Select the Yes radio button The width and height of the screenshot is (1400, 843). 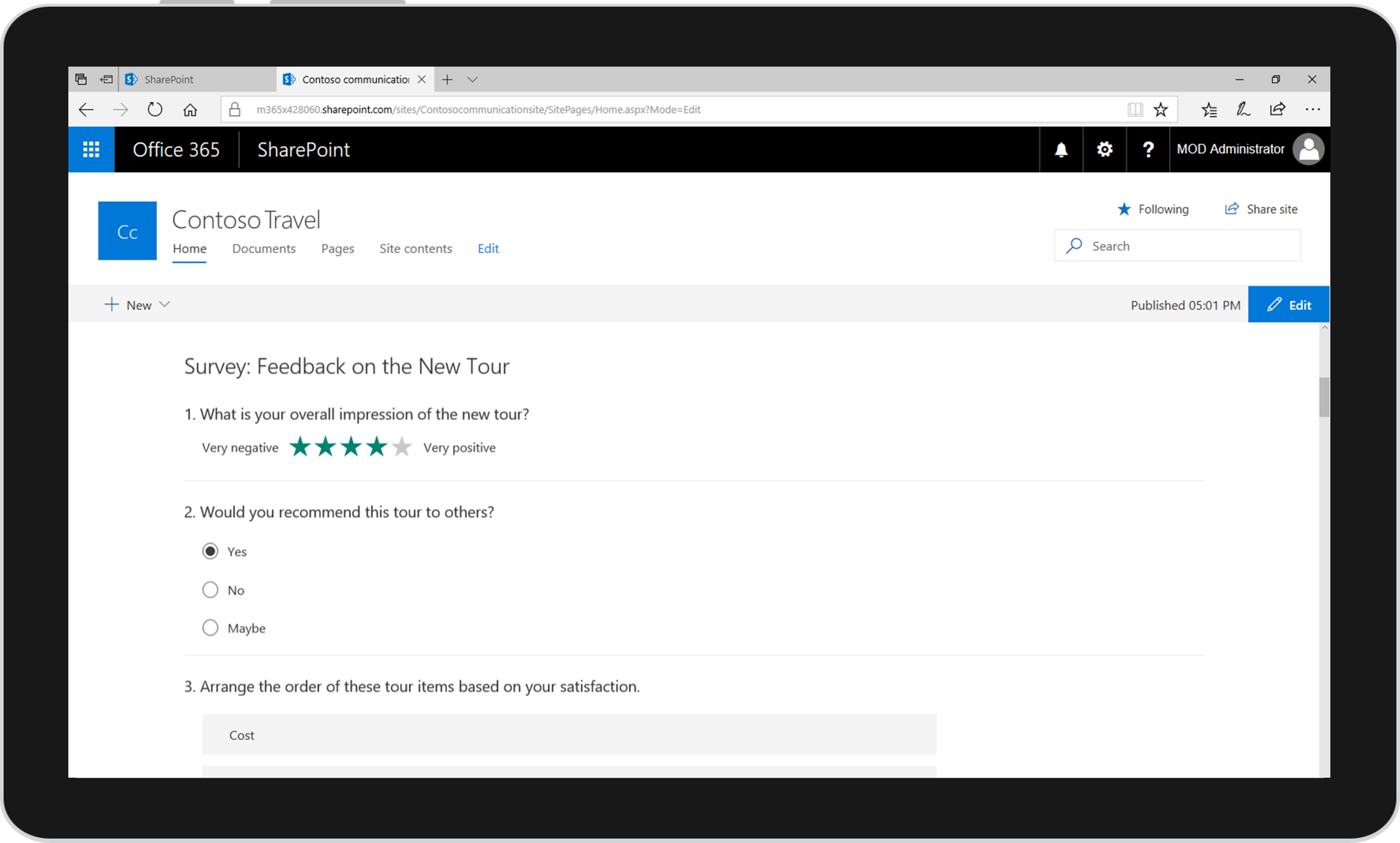210,551
